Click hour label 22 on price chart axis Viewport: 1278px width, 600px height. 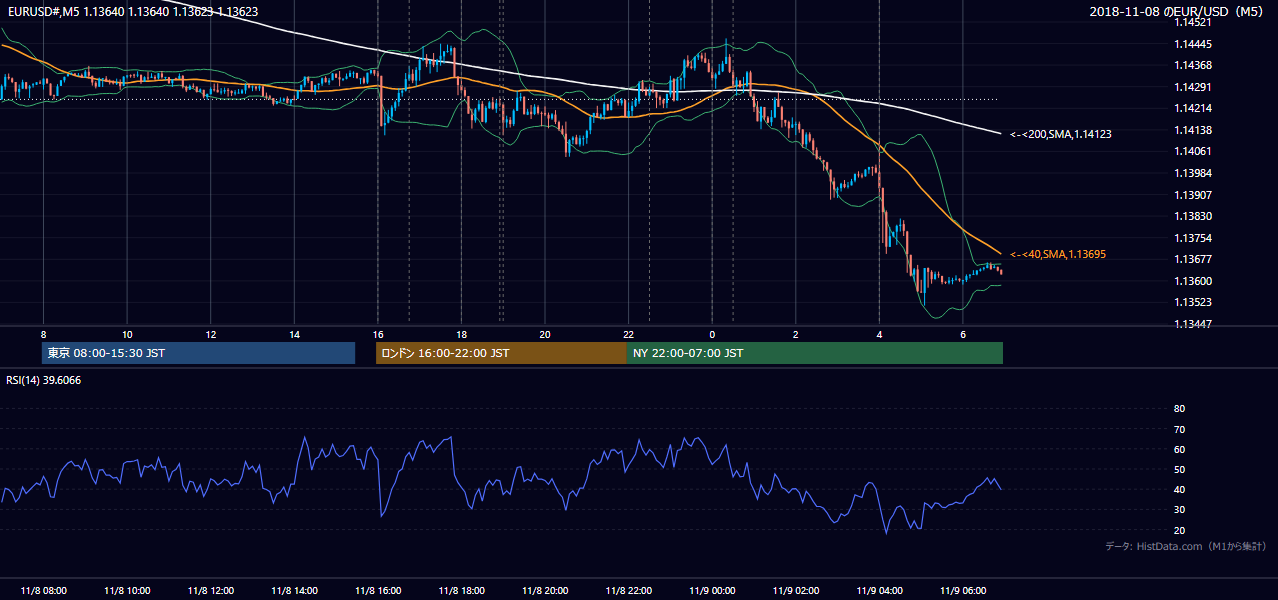click(628, 334)
